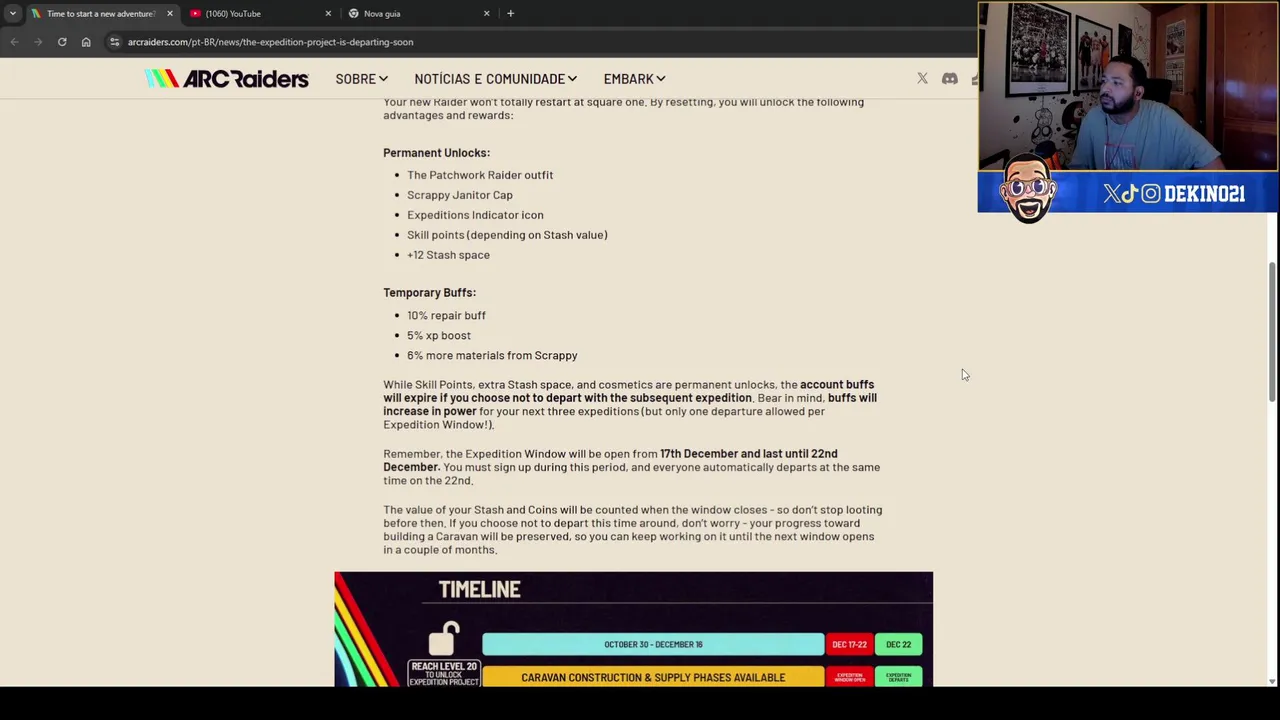Click 'The Patchwork Raider outfit' list item
The height and width of the screenshot is (720, 1280).
tap(480, 175)
